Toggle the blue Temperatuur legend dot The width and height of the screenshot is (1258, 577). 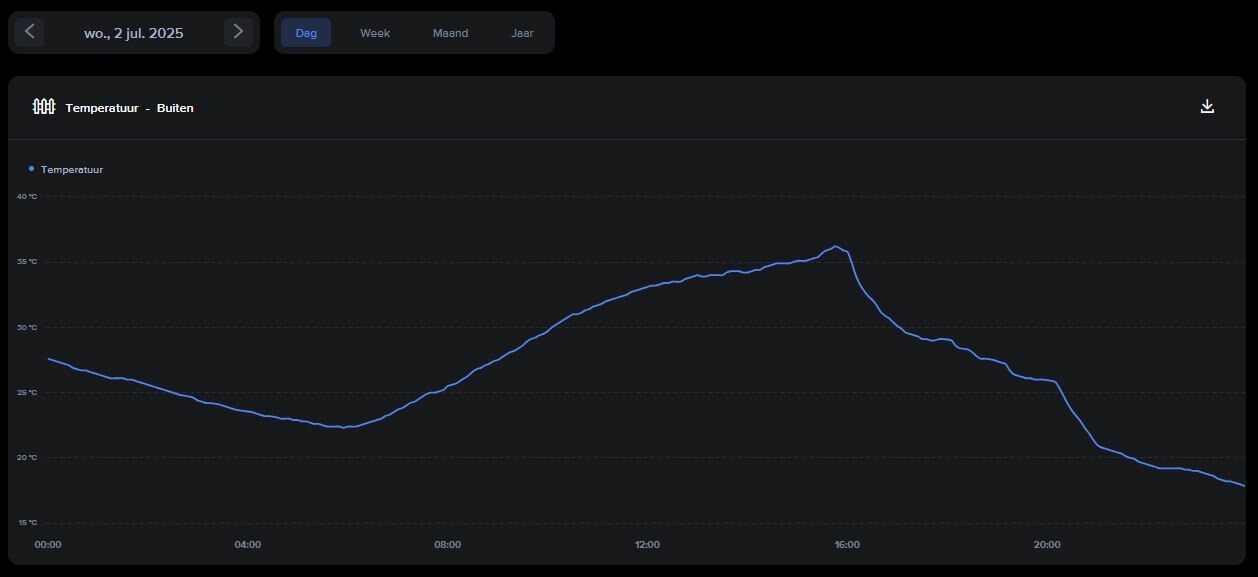coord(31,169)
